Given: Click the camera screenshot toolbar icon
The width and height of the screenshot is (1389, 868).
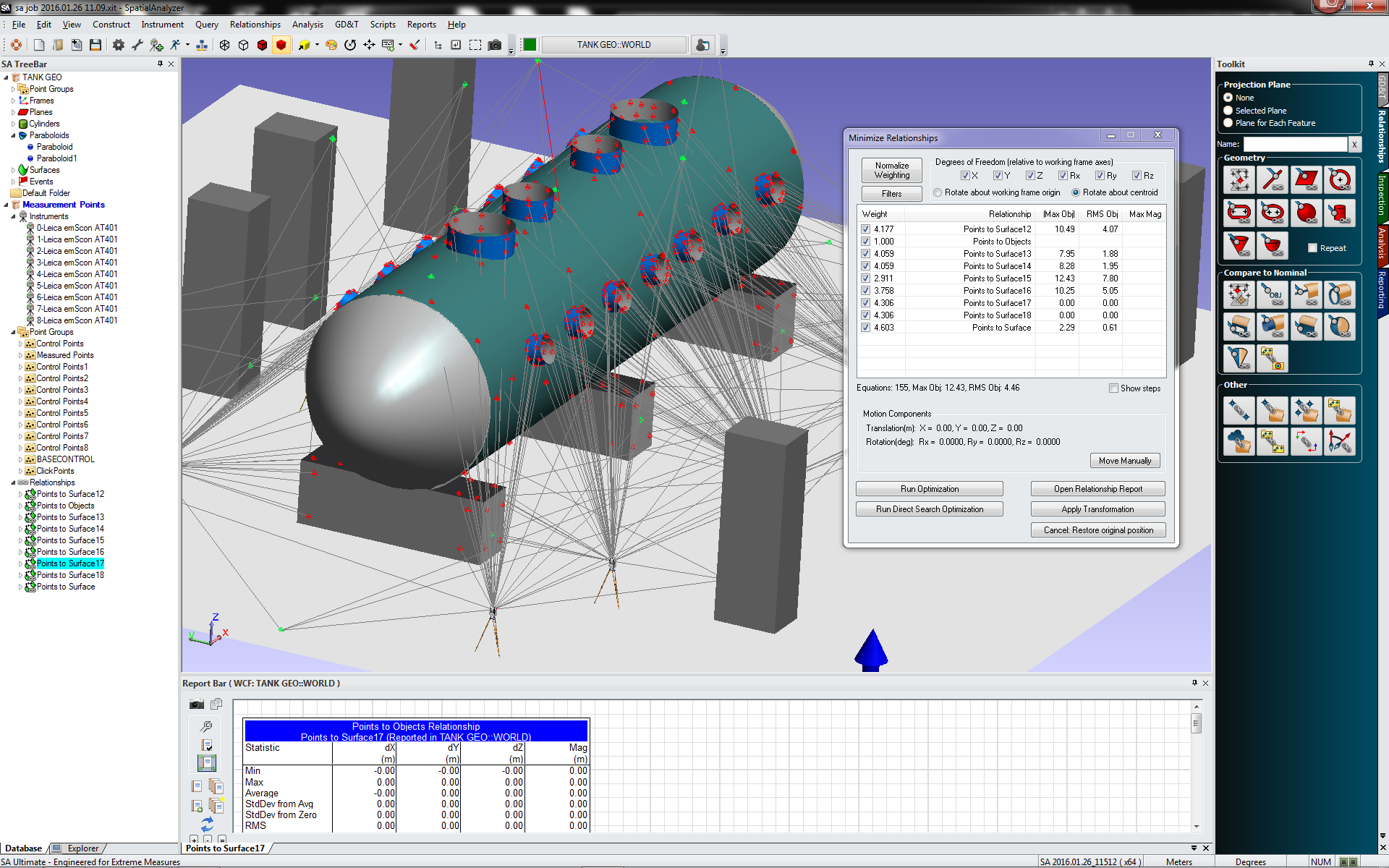Looking at the screenshot, I should [495, 45].
